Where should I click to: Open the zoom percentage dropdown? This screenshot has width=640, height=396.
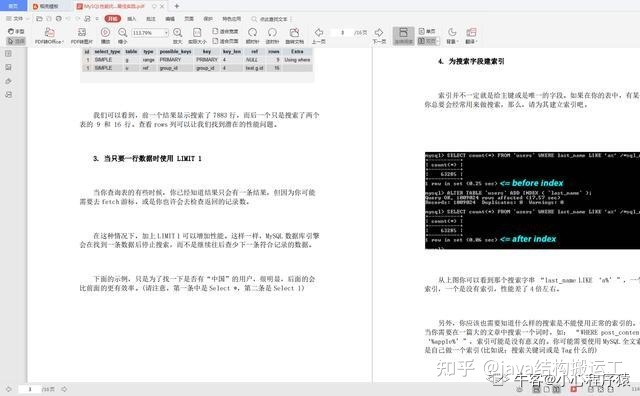click(166, 33)
